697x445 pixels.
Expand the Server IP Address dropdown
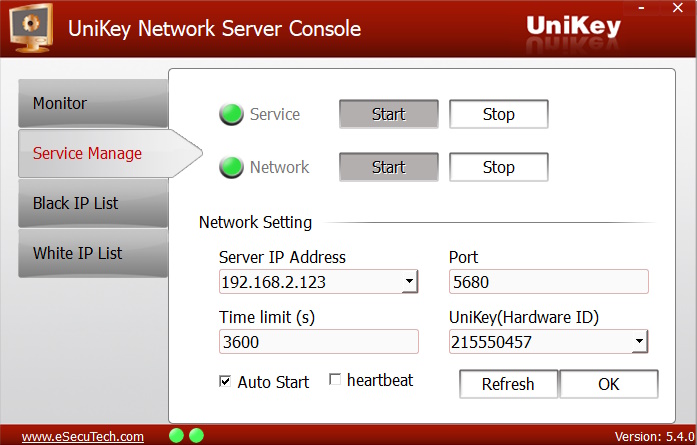[x=409, y=281]
